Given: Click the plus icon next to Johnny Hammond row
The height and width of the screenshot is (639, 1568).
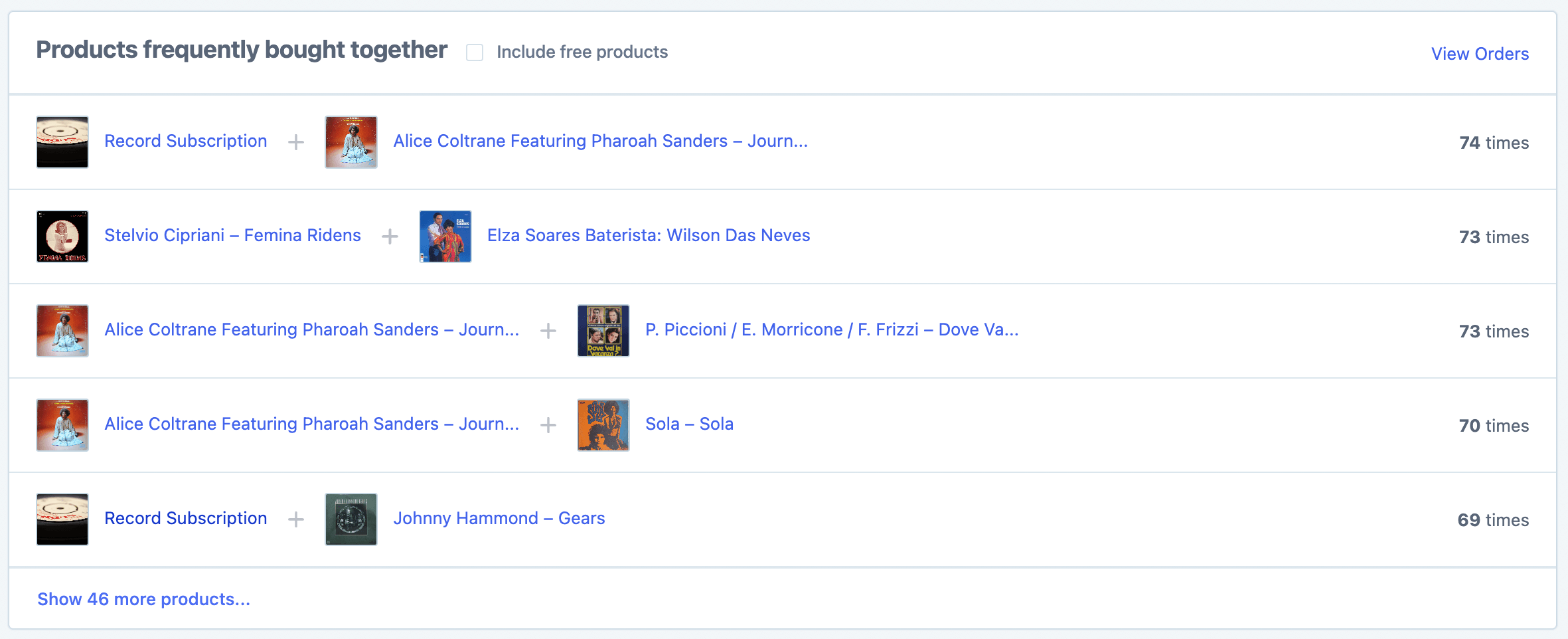Looking at the screenshot, I should point(295,519).
